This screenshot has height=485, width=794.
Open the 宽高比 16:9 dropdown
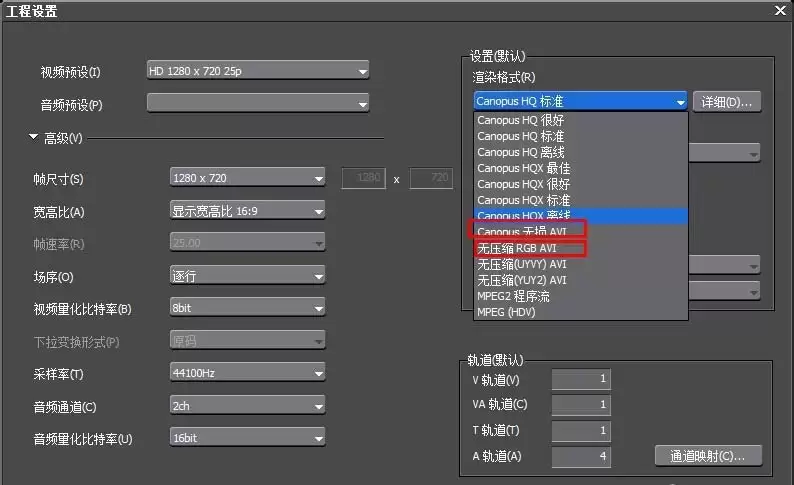coord(247,211)
